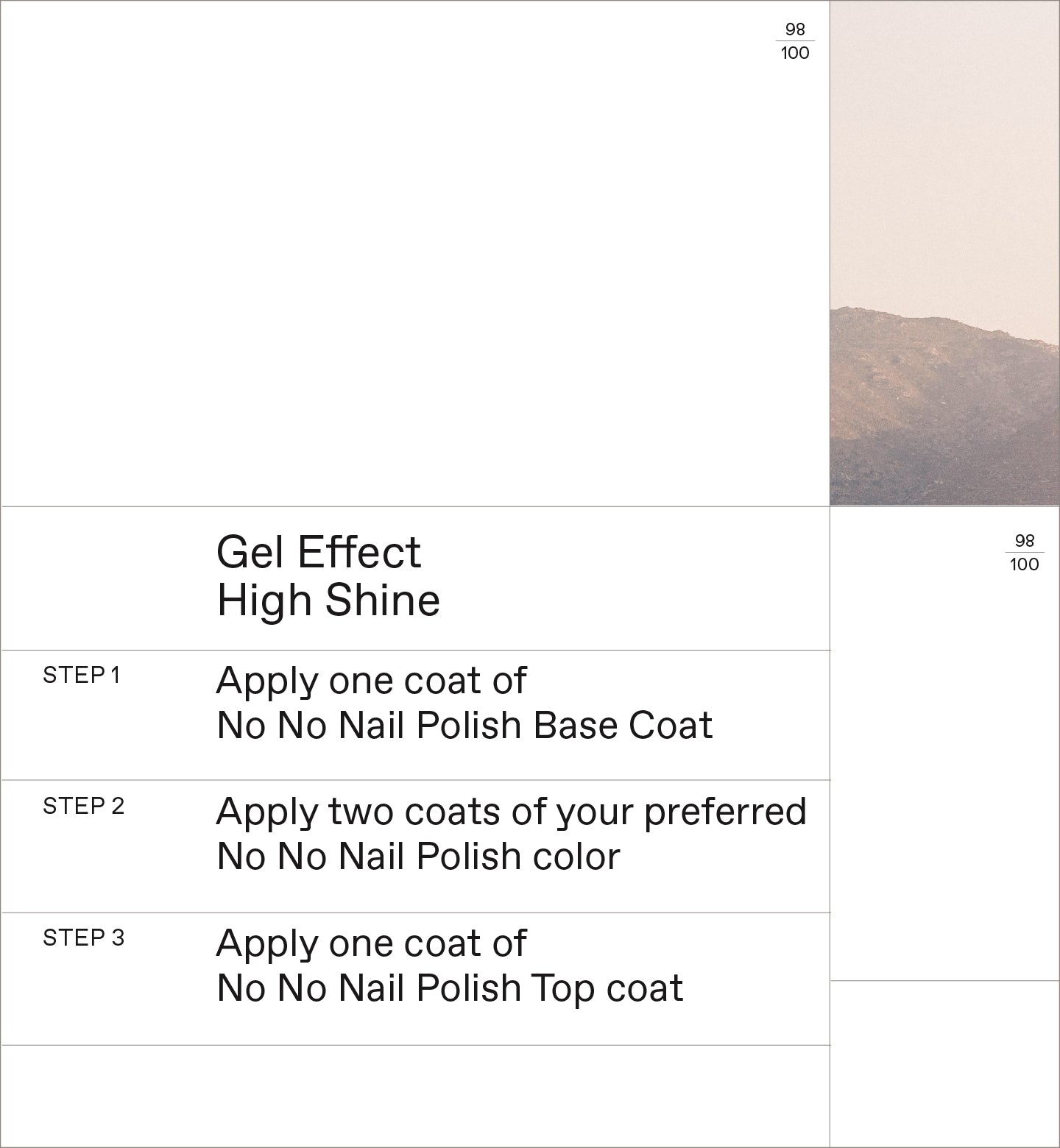Screen dimensions: 1060x1148
Task: Click "Apply one coat of" in Step 1
Action: coord(371,681)
